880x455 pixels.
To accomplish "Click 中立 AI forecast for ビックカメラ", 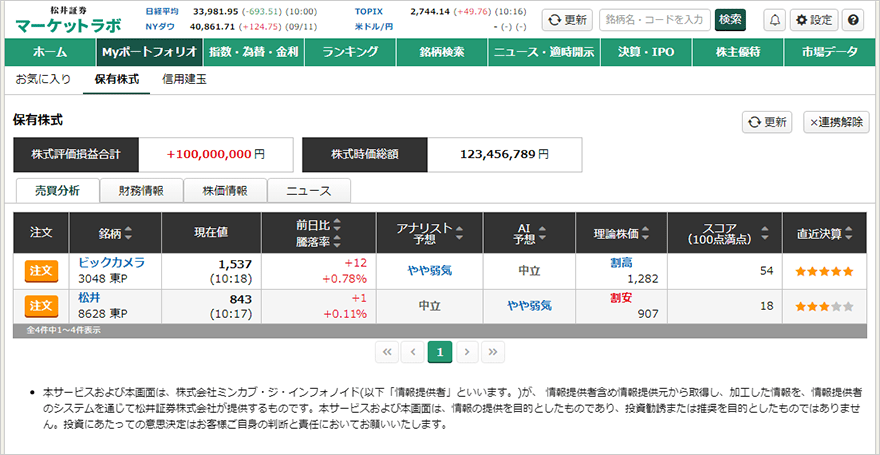I will [529, 270].
